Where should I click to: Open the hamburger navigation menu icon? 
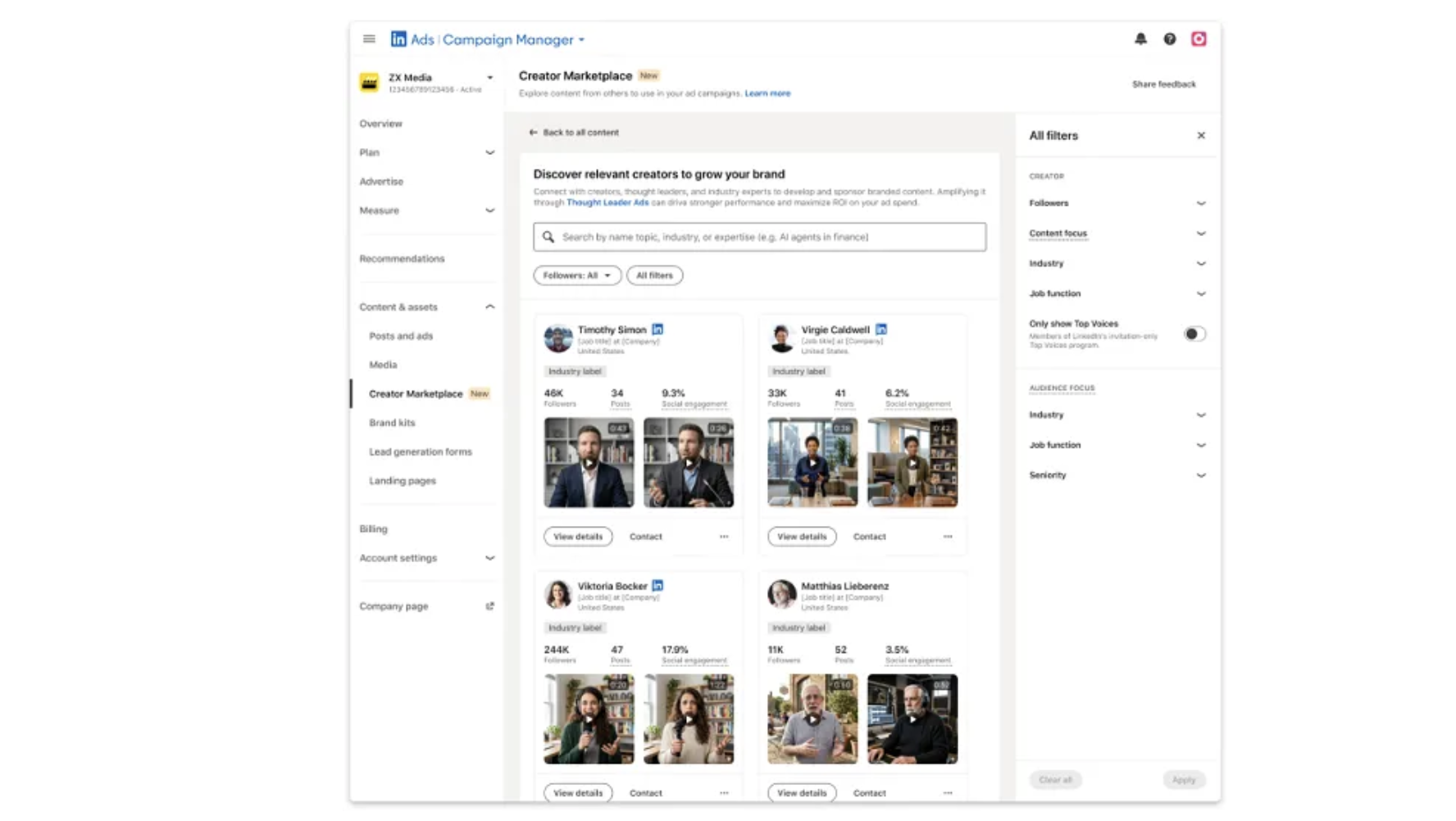[x=369, y=39]
